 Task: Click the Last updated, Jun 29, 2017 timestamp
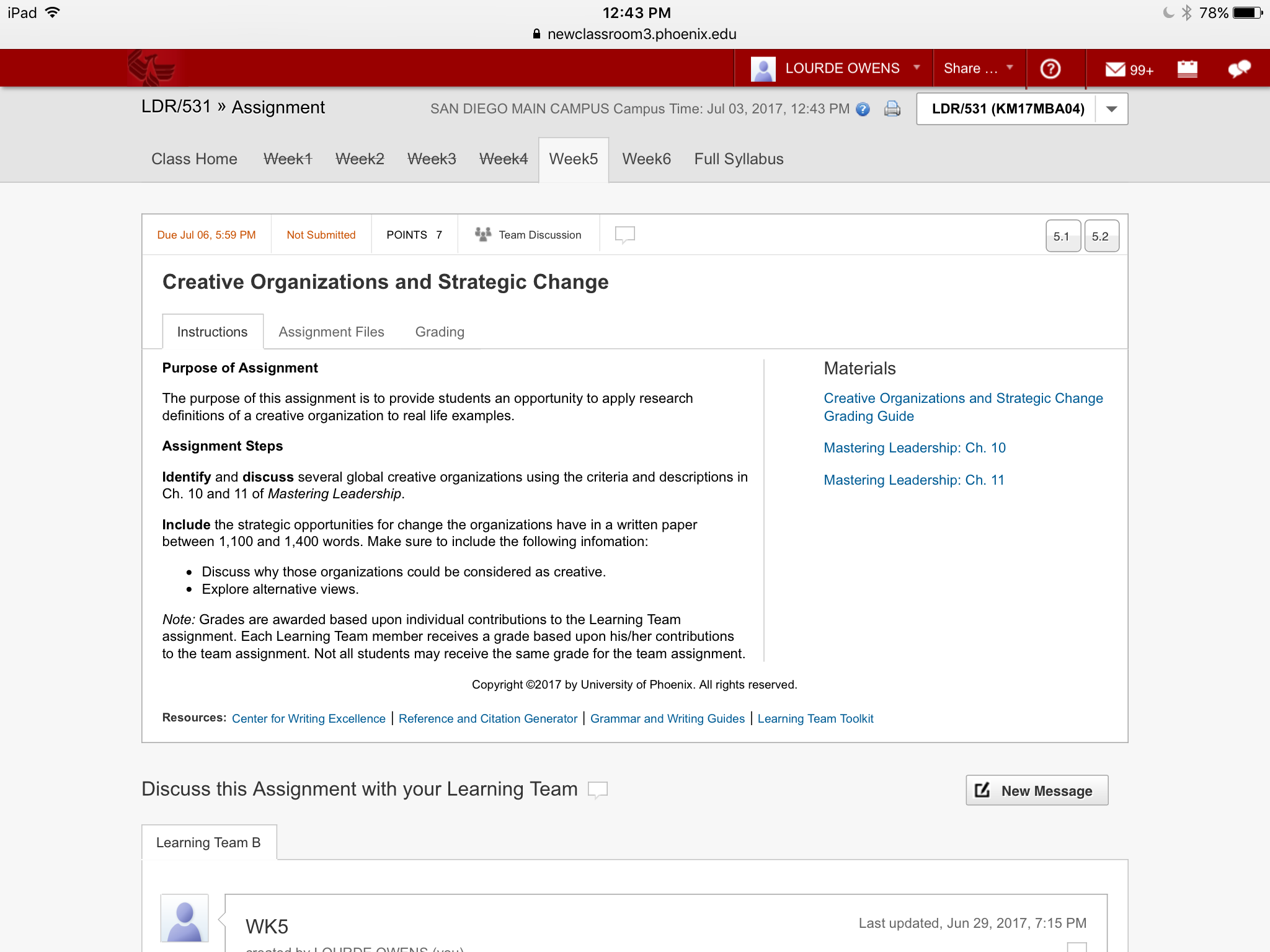[972, 923]
